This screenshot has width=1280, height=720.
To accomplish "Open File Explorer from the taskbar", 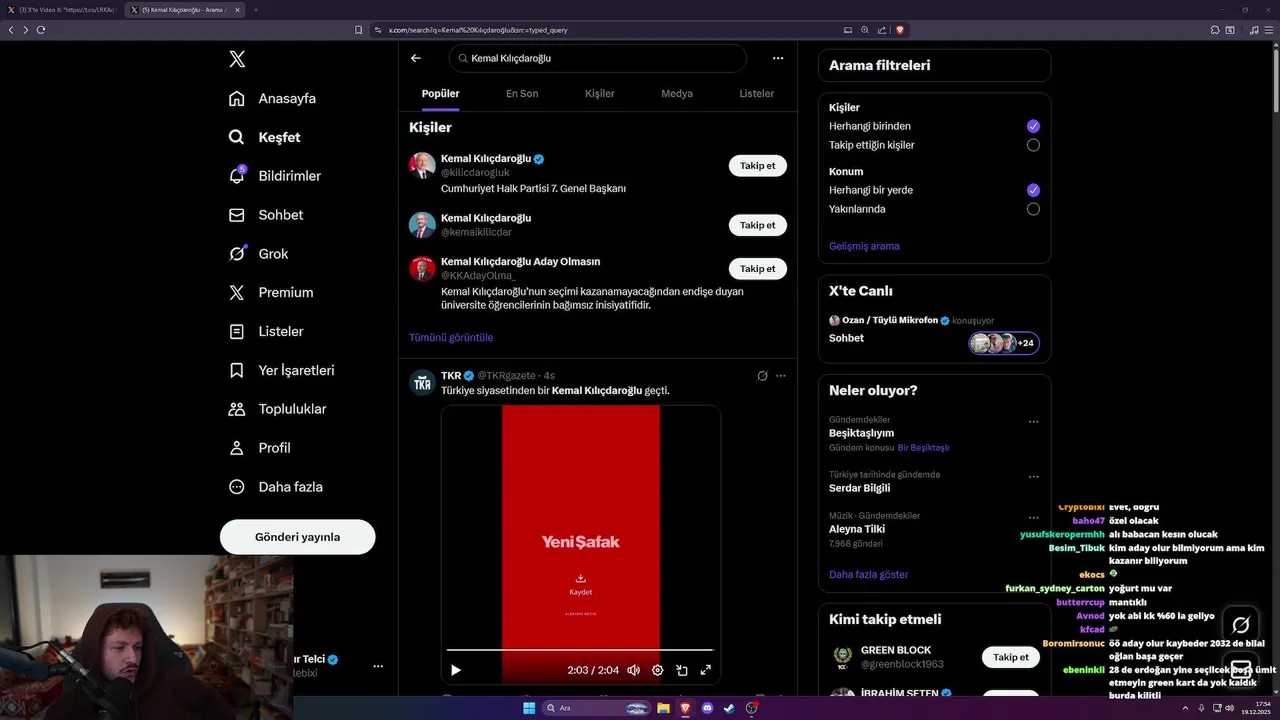I will [x=663, y=708].
